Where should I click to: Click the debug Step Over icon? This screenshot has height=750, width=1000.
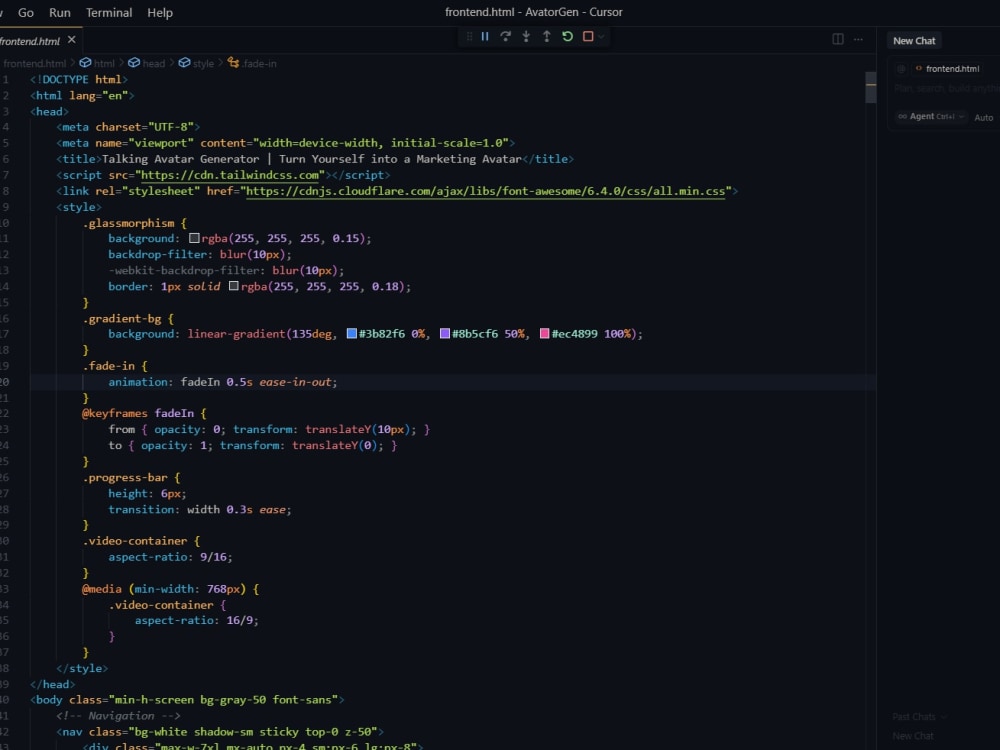505,36
